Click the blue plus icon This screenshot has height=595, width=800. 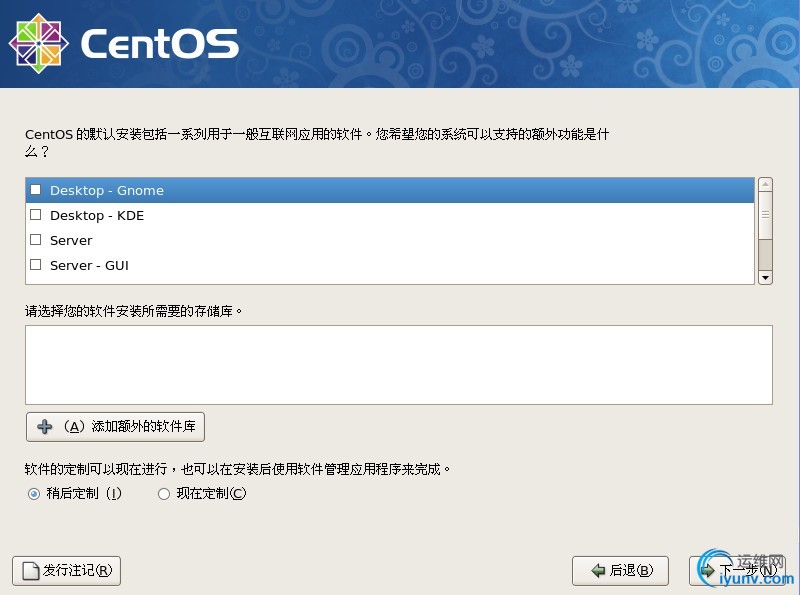(x=45, y=427)
